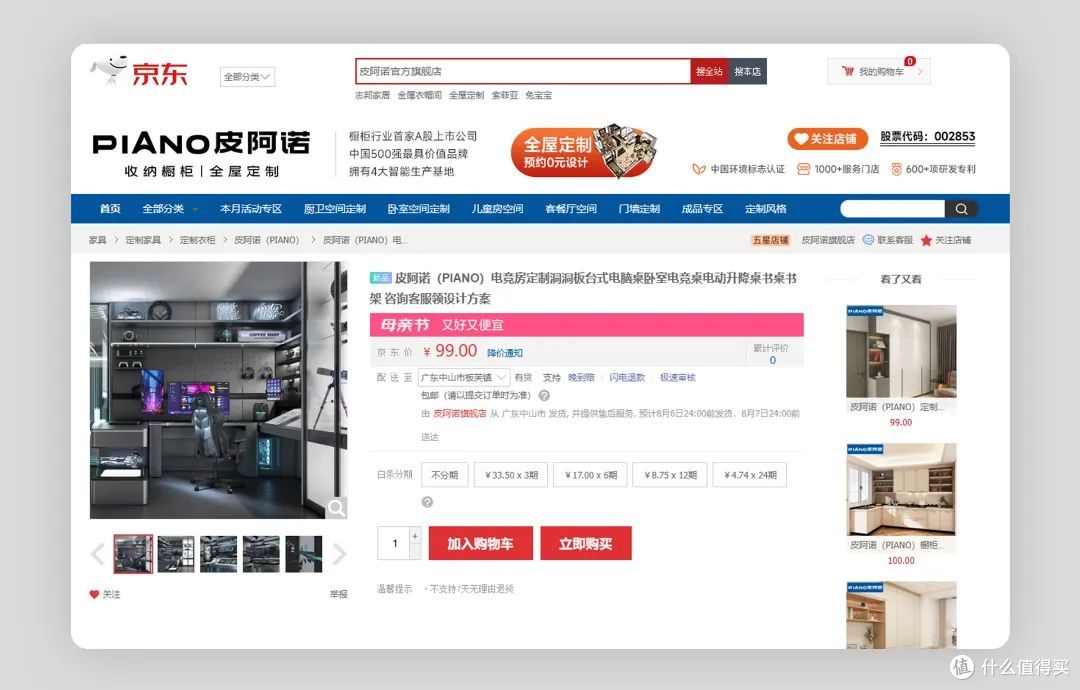Select ¥17.00 x 6期 installment option

[x=590, y=475]
